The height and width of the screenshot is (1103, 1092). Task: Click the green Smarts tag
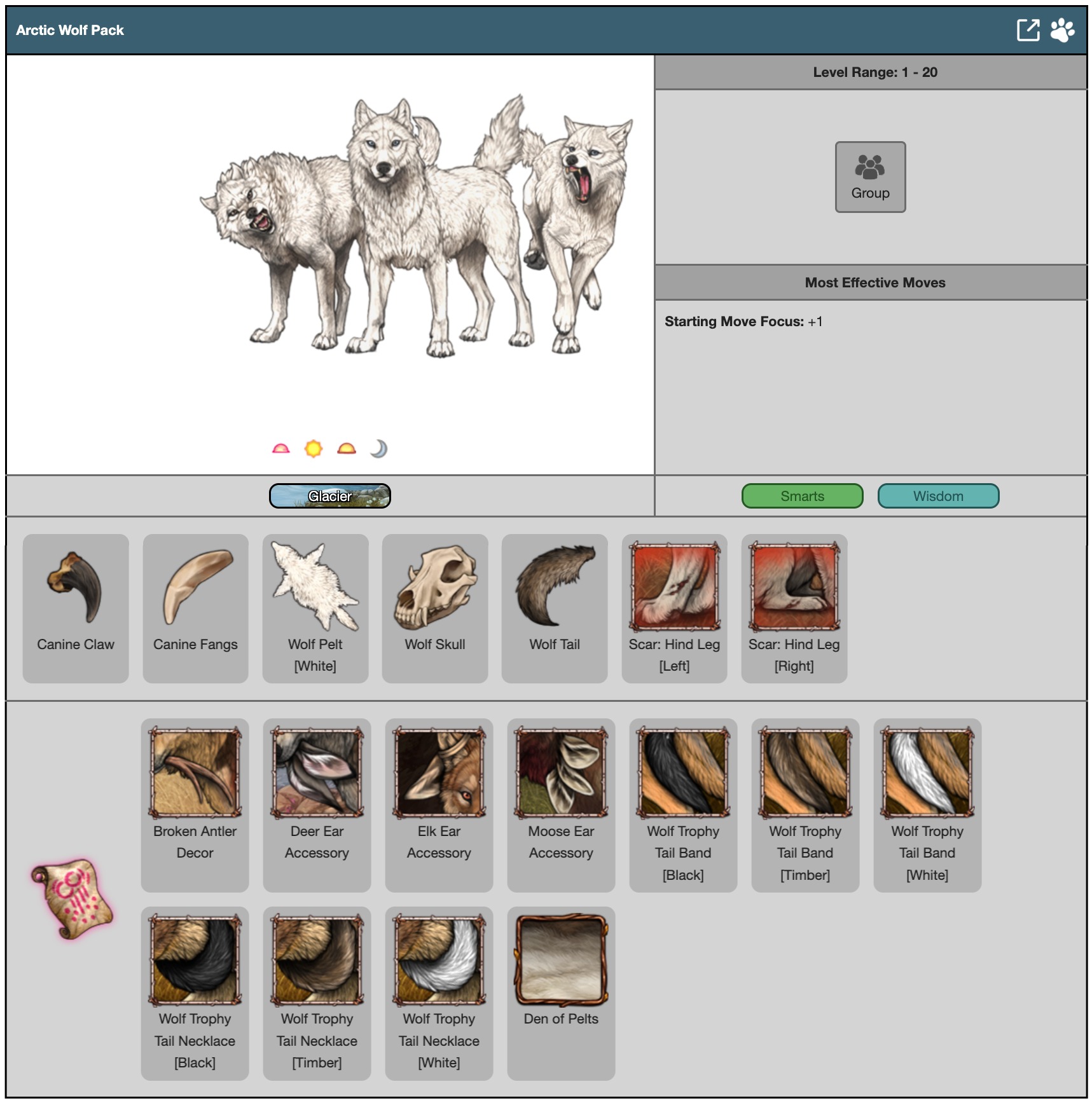coord(802,496)
